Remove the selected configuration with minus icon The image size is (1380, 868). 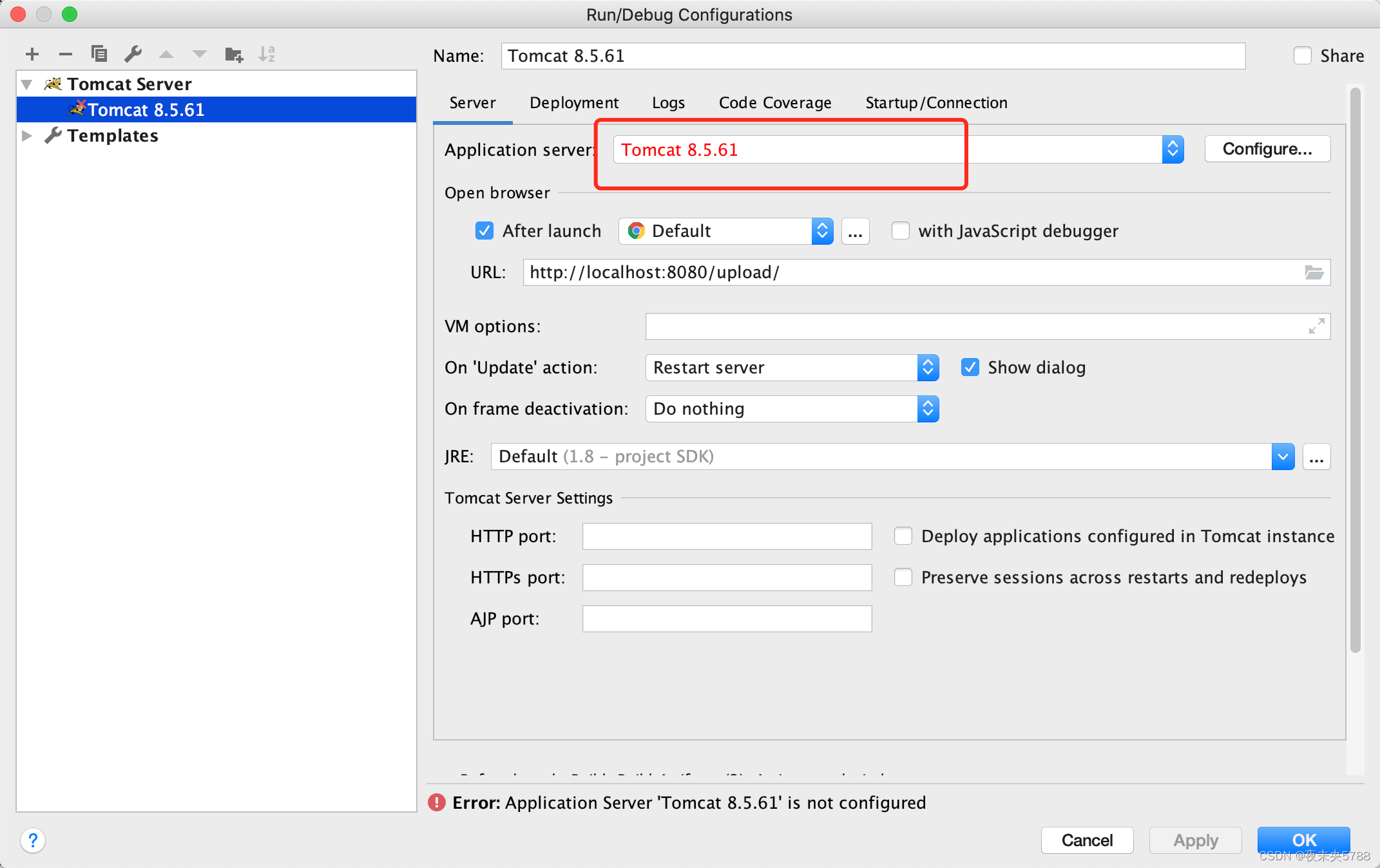[x=66, y=54]
